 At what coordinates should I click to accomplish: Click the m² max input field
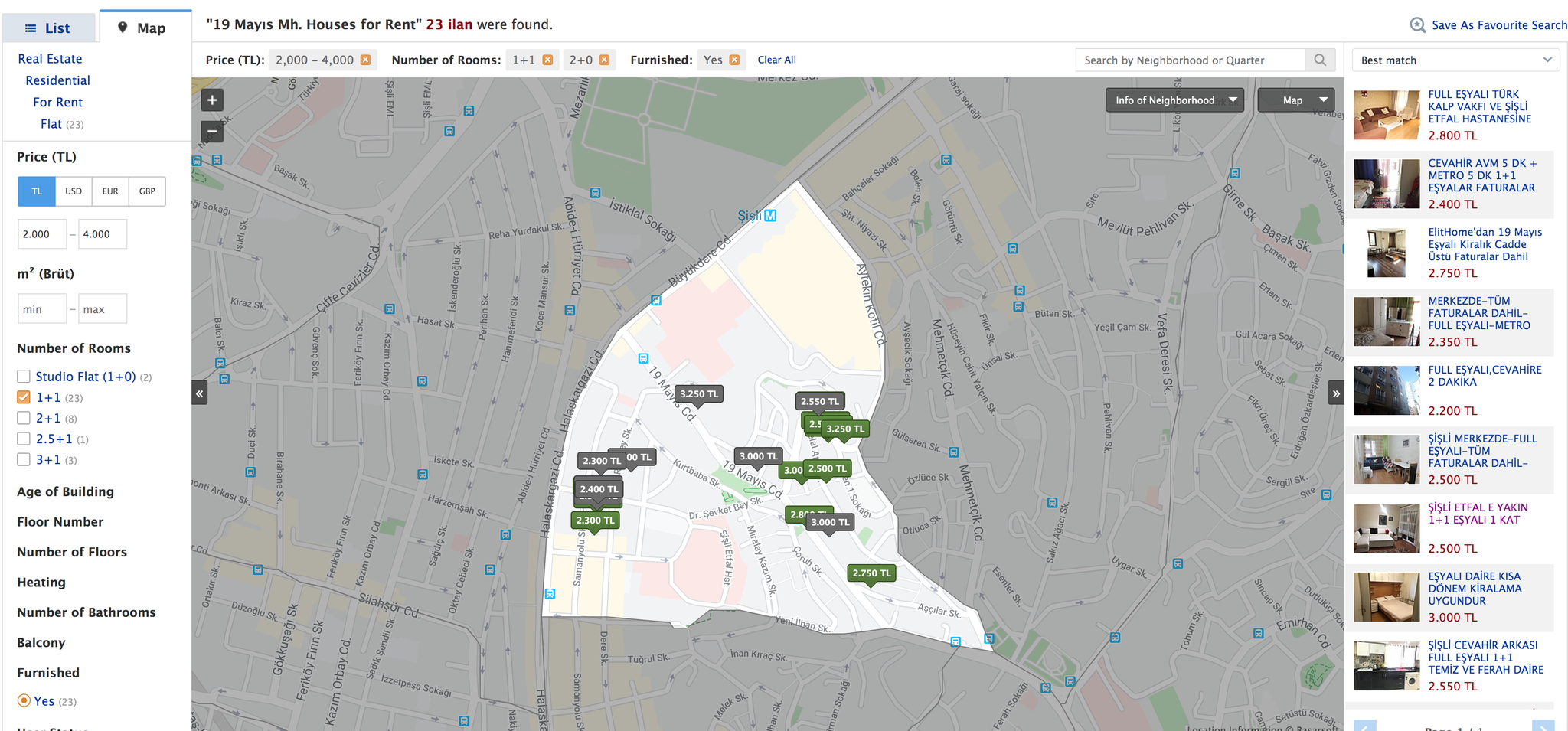point(103,309)
